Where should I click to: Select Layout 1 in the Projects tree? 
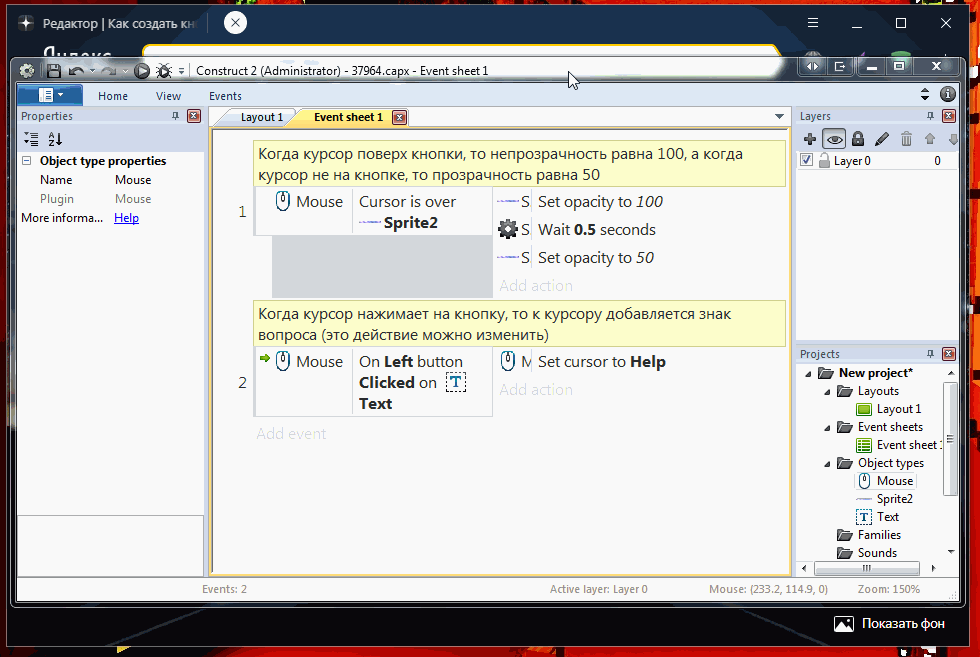898,409
